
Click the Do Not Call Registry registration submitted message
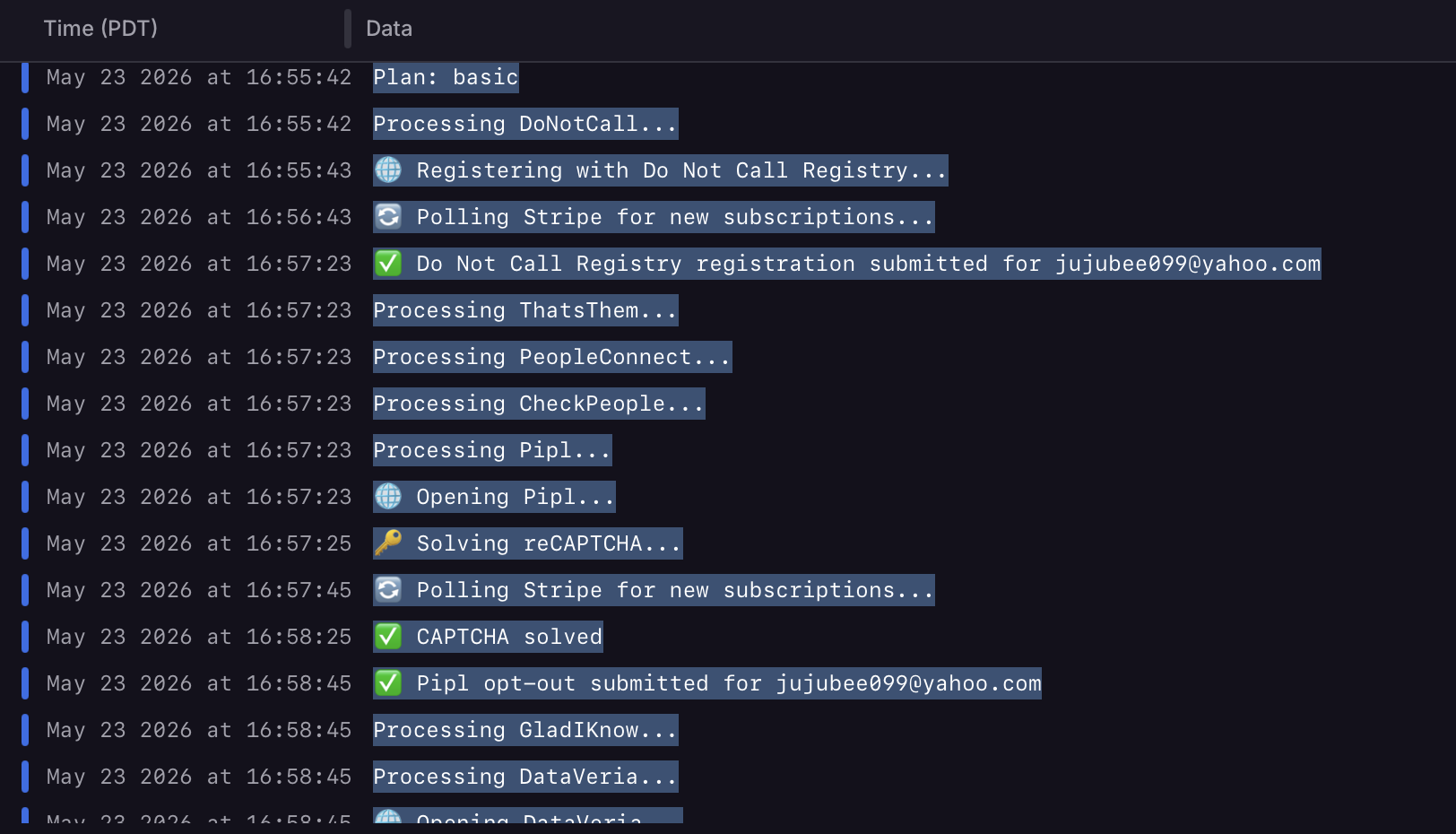click(868, 264)
